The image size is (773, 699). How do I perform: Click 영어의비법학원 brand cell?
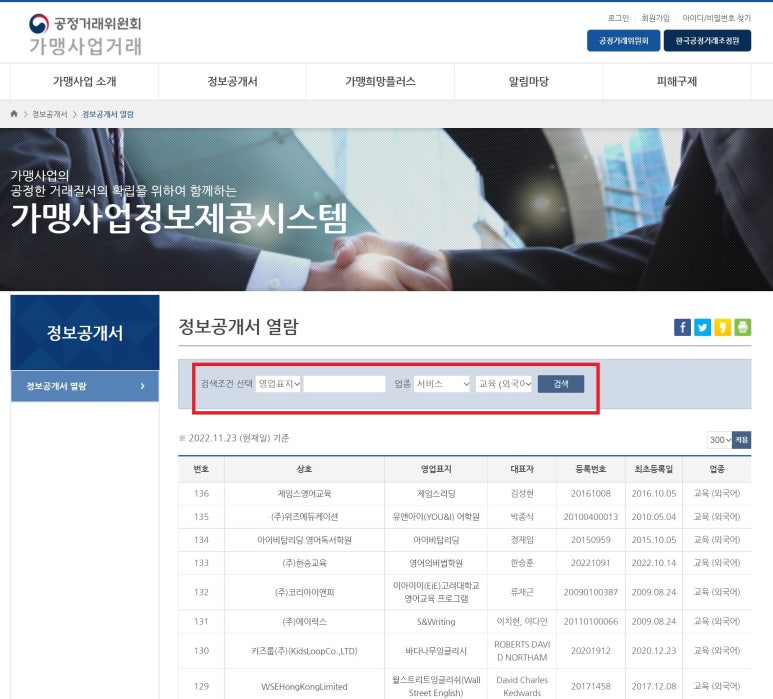pos(436,563)
